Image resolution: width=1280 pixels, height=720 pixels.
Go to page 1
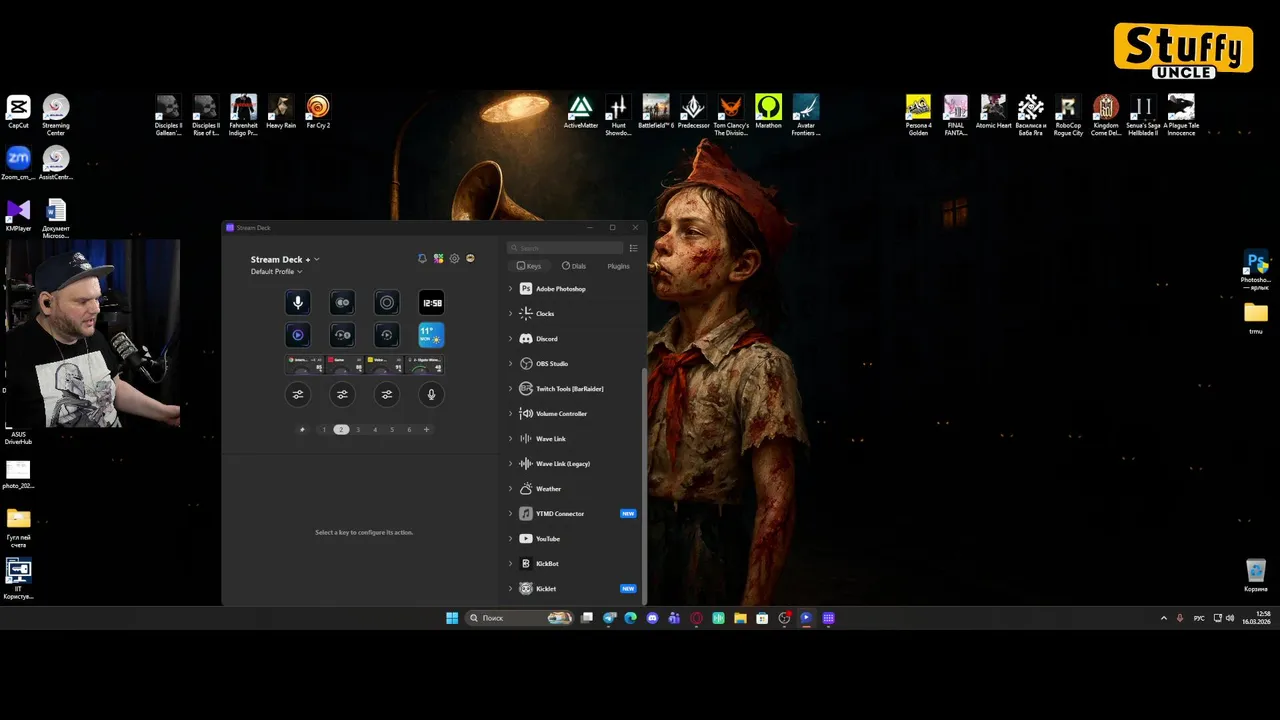[324, 430]
